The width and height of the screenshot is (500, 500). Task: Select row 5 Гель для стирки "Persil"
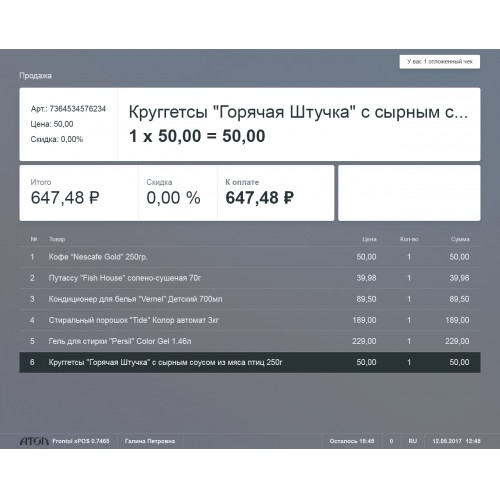250,341
